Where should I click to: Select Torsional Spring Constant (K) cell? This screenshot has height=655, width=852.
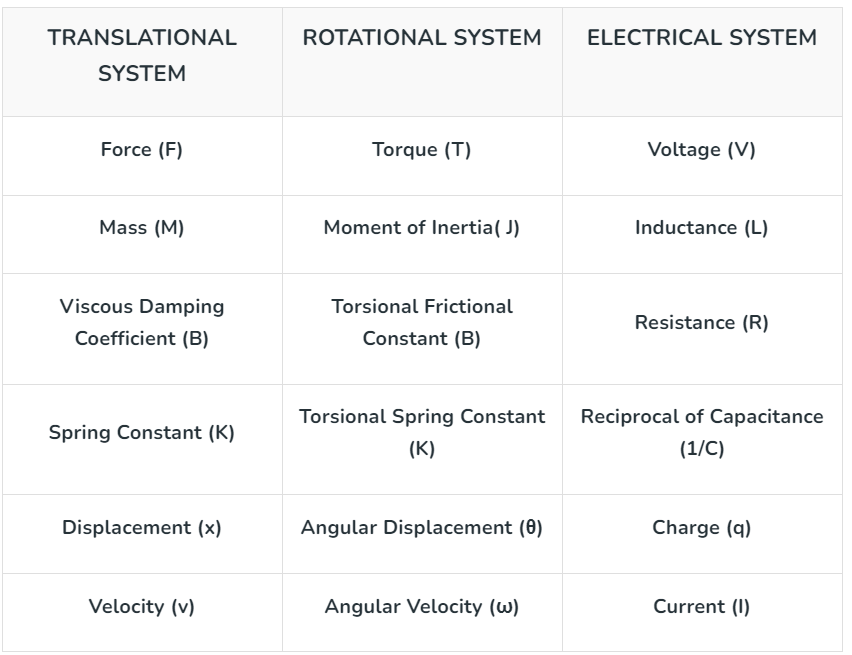pos(422,432)
